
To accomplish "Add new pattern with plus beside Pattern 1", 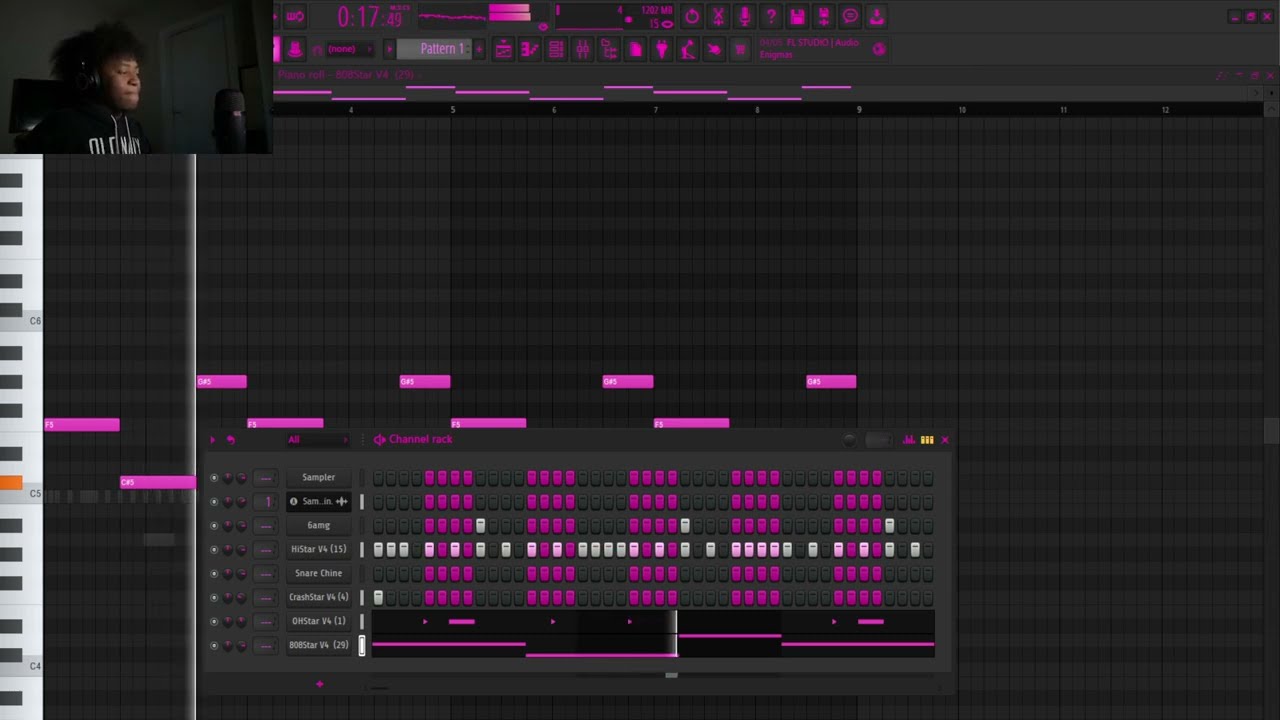I will coord(479,49).
